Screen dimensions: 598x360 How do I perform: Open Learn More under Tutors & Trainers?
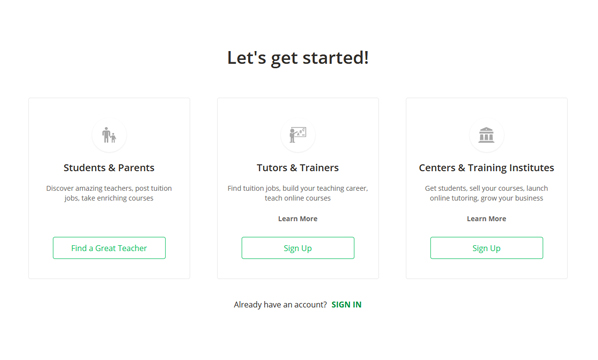click(x=298, y=219)
